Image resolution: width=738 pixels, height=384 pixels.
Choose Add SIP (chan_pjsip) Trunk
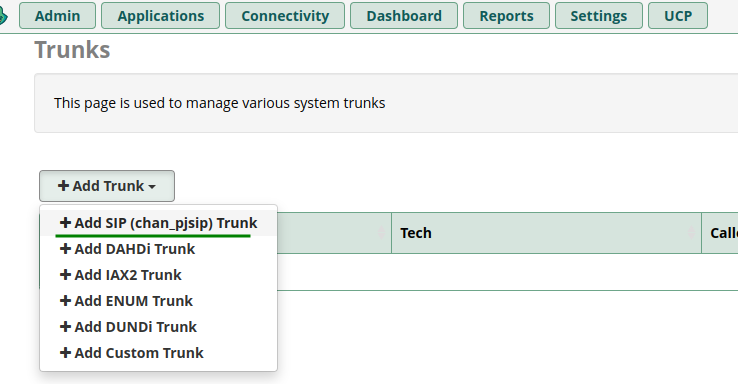click(x=159, y=223)
